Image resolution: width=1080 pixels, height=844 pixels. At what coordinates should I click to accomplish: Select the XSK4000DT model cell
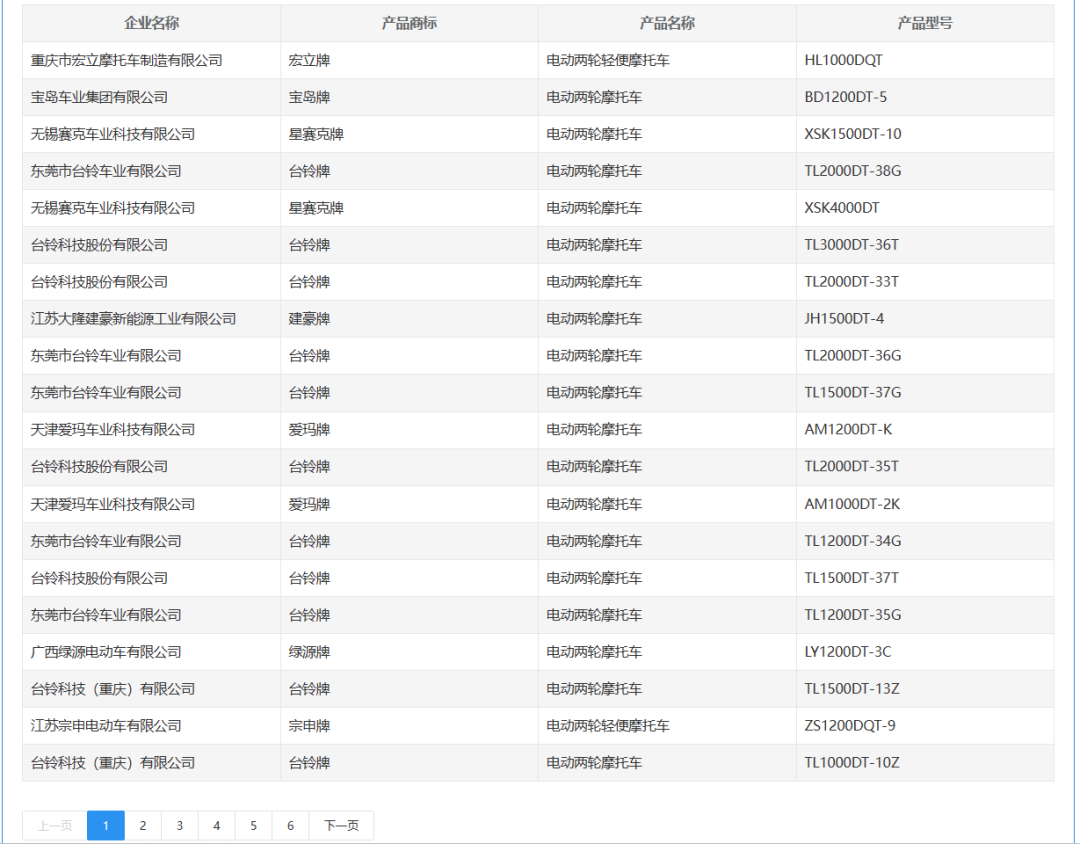click(842, 208)
